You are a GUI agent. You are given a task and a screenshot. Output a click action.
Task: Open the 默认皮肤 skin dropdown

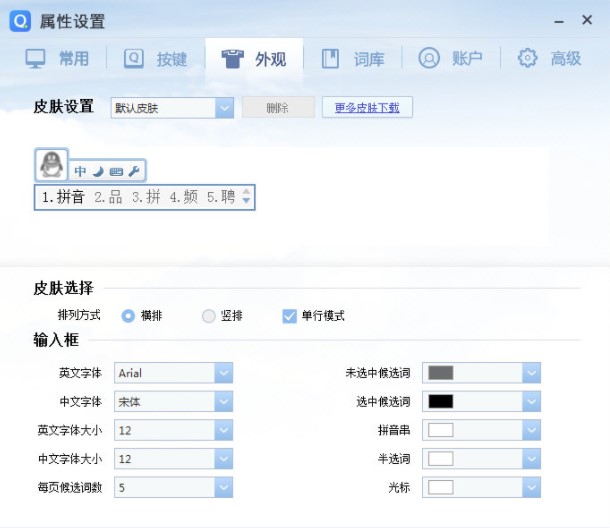[172, 108]
